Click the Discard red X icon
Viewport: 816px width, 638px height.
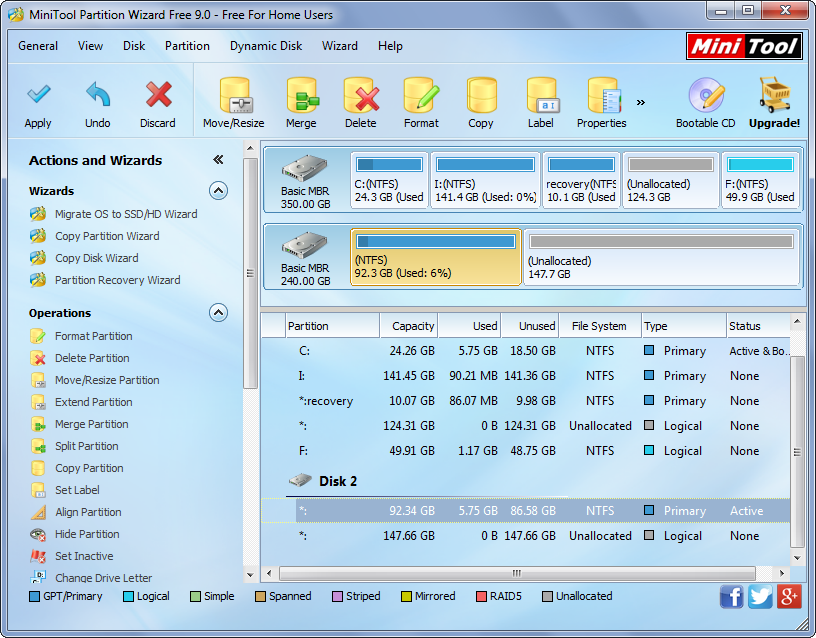tap(158, 94)
